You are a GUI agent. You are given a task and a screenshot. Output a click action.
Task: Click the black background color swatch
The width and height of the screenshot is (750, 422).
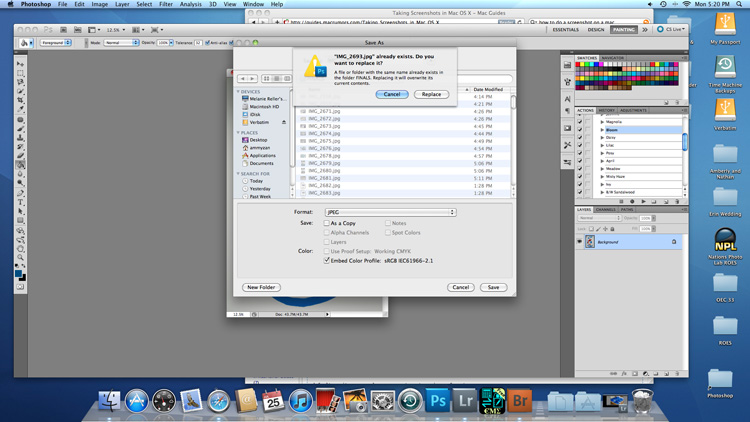(23, 278)
